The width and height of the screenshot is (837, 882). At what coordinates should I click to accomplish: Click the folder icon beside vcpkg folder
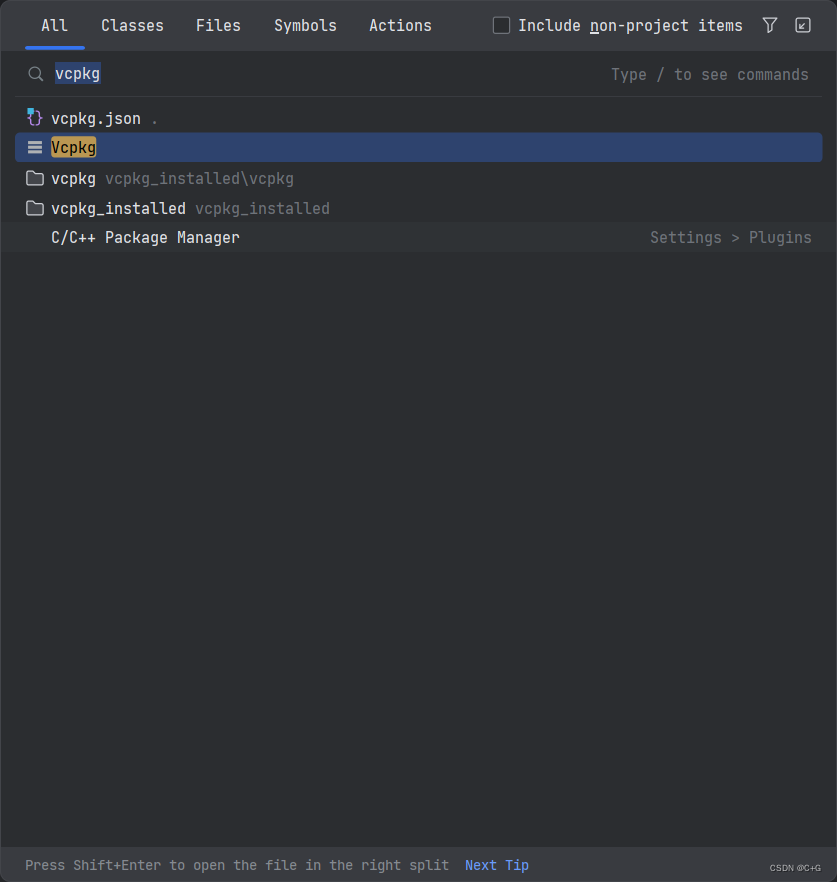coord(35,178)
